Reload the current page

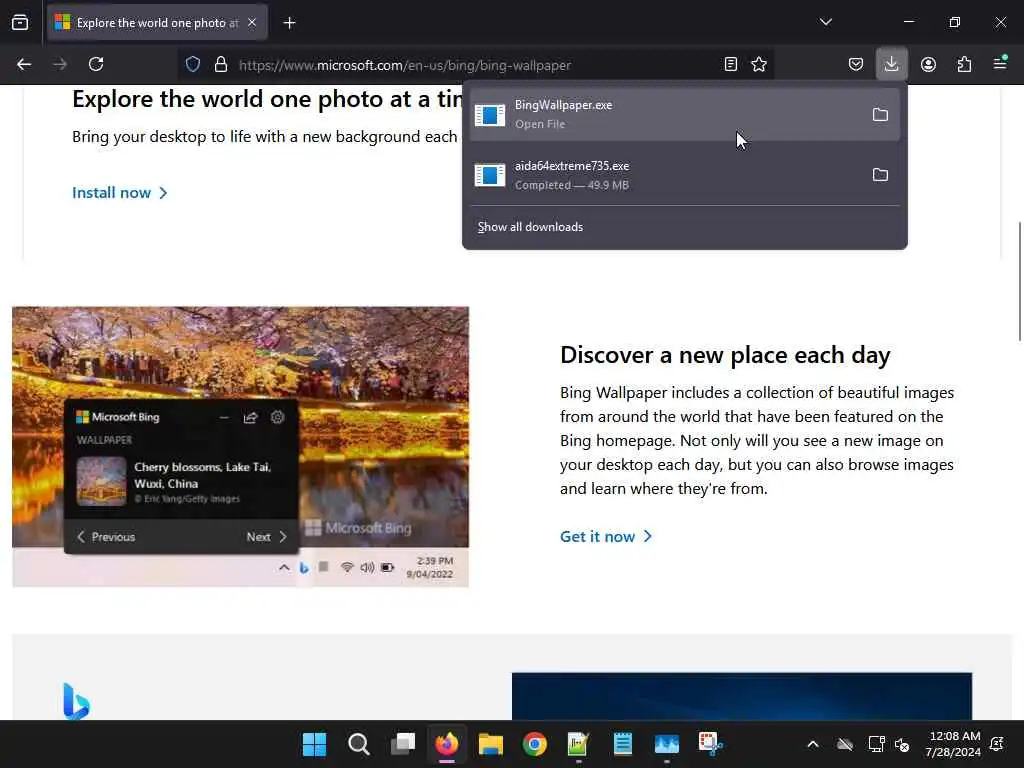tap(96, 64)
